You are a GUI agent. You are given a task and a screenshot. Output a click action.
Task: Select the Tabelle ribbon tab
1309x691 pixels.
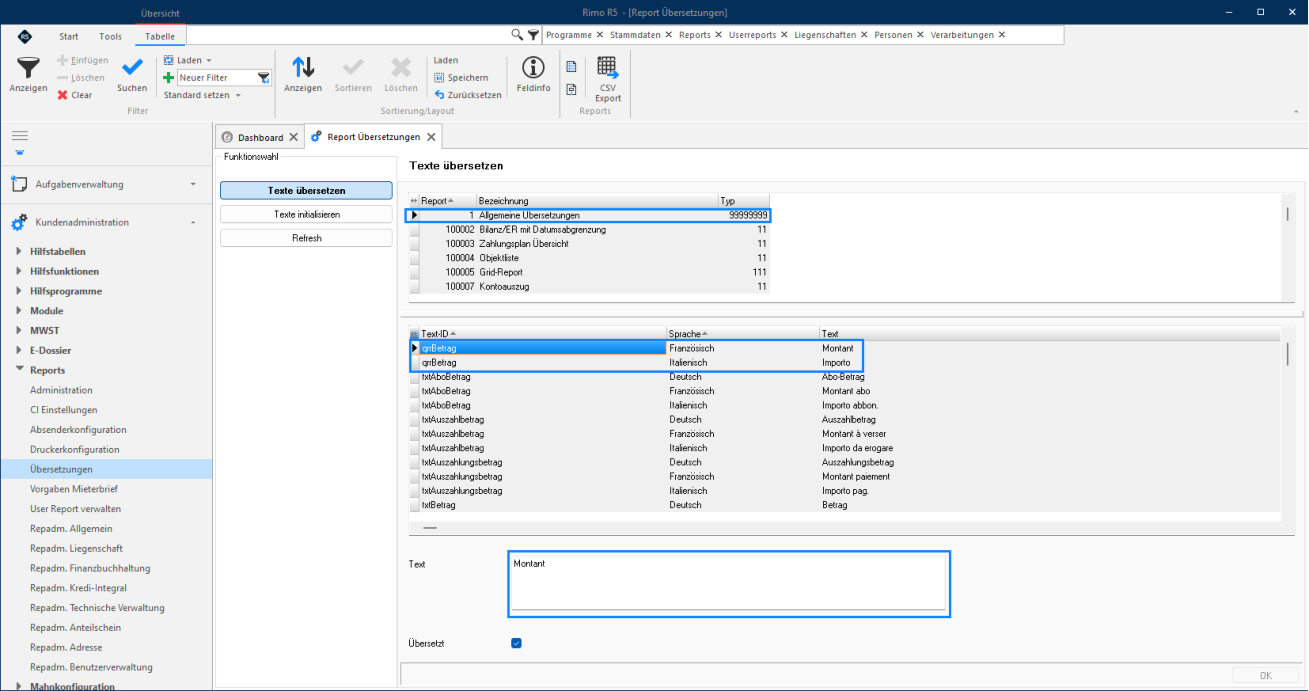[159, 36]
